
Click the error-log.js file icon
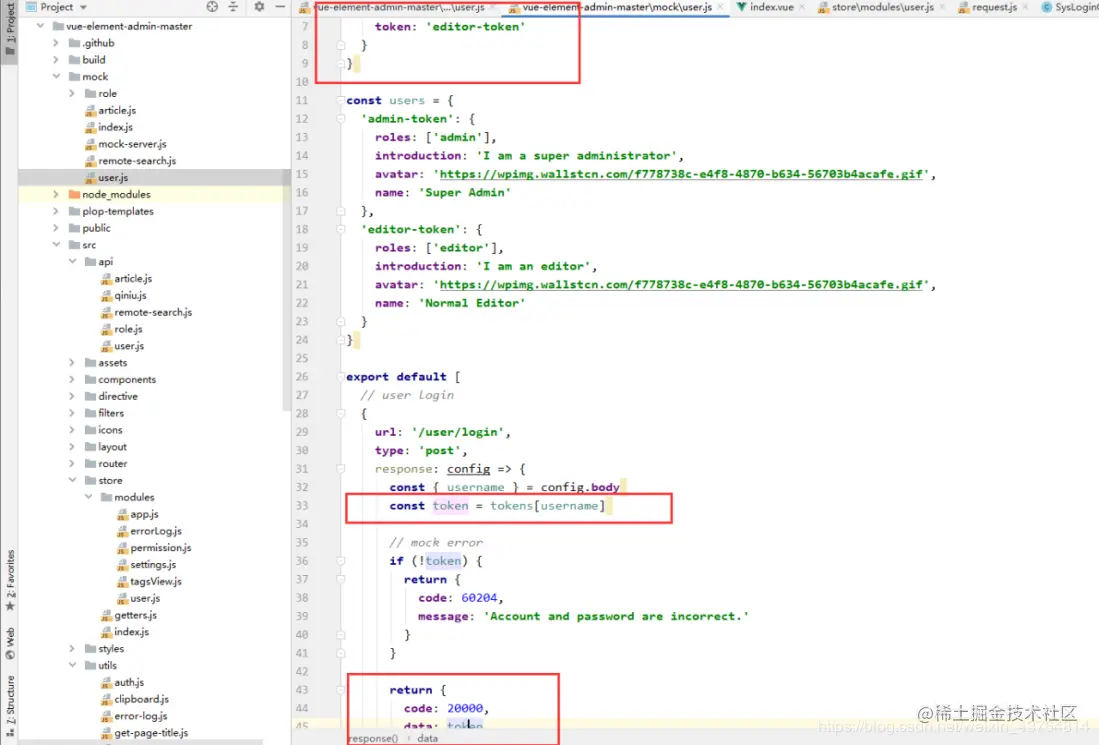pos(106,716)
